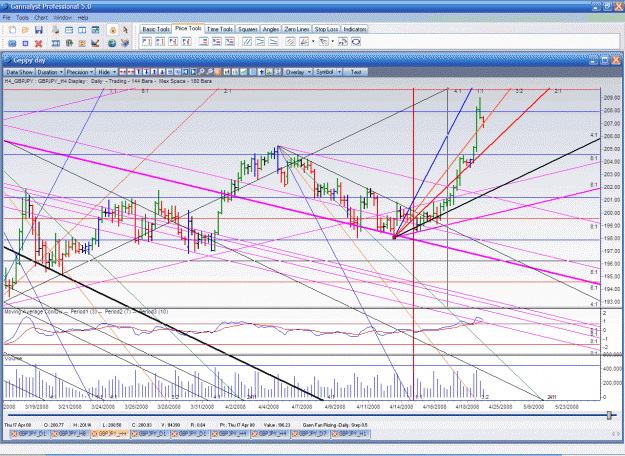Click the 'Value : 196.23' status bar entry

[x=275, y=425]
